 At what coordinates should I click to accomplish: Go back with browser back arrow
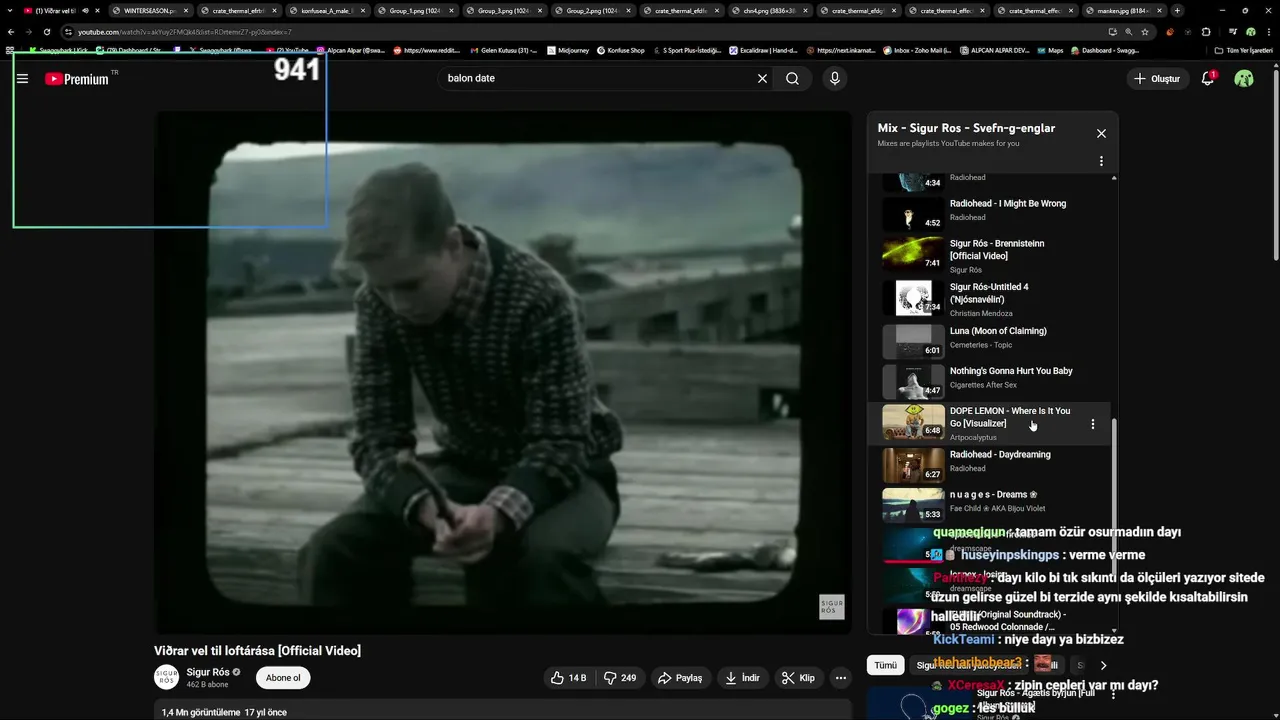(11, 32)
